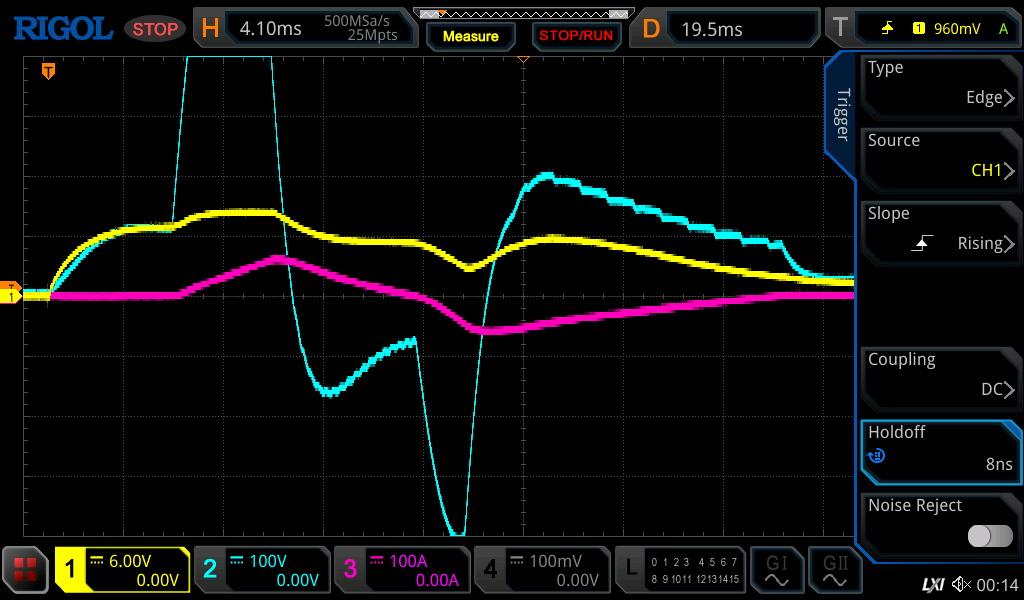Click the speaker mute icon
The image size is (1024, 600).
point(961,584)
